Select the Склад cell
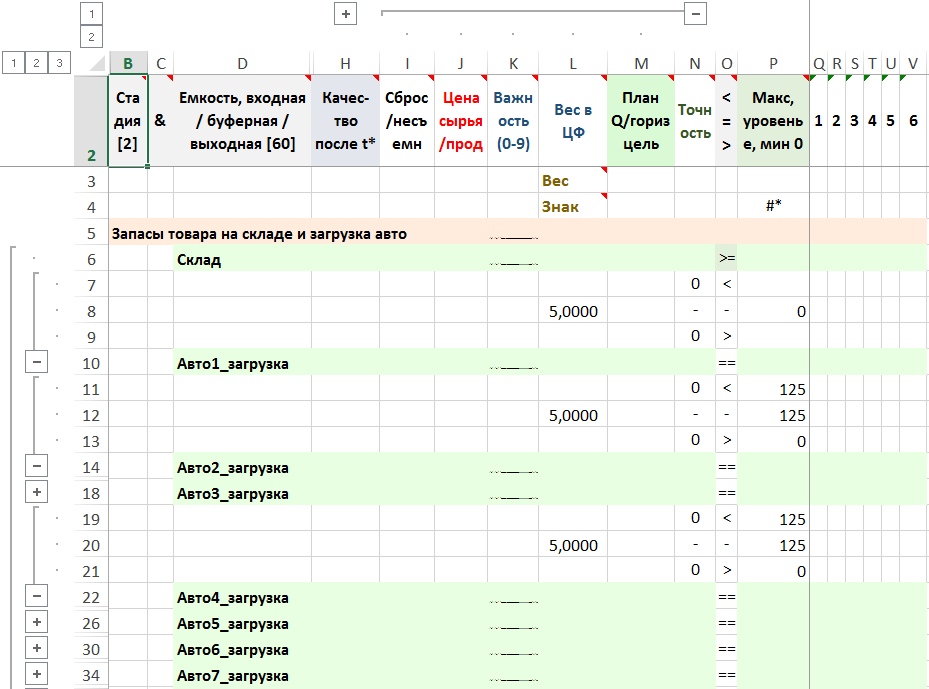929x689 pixels. (x=242, y=260)
